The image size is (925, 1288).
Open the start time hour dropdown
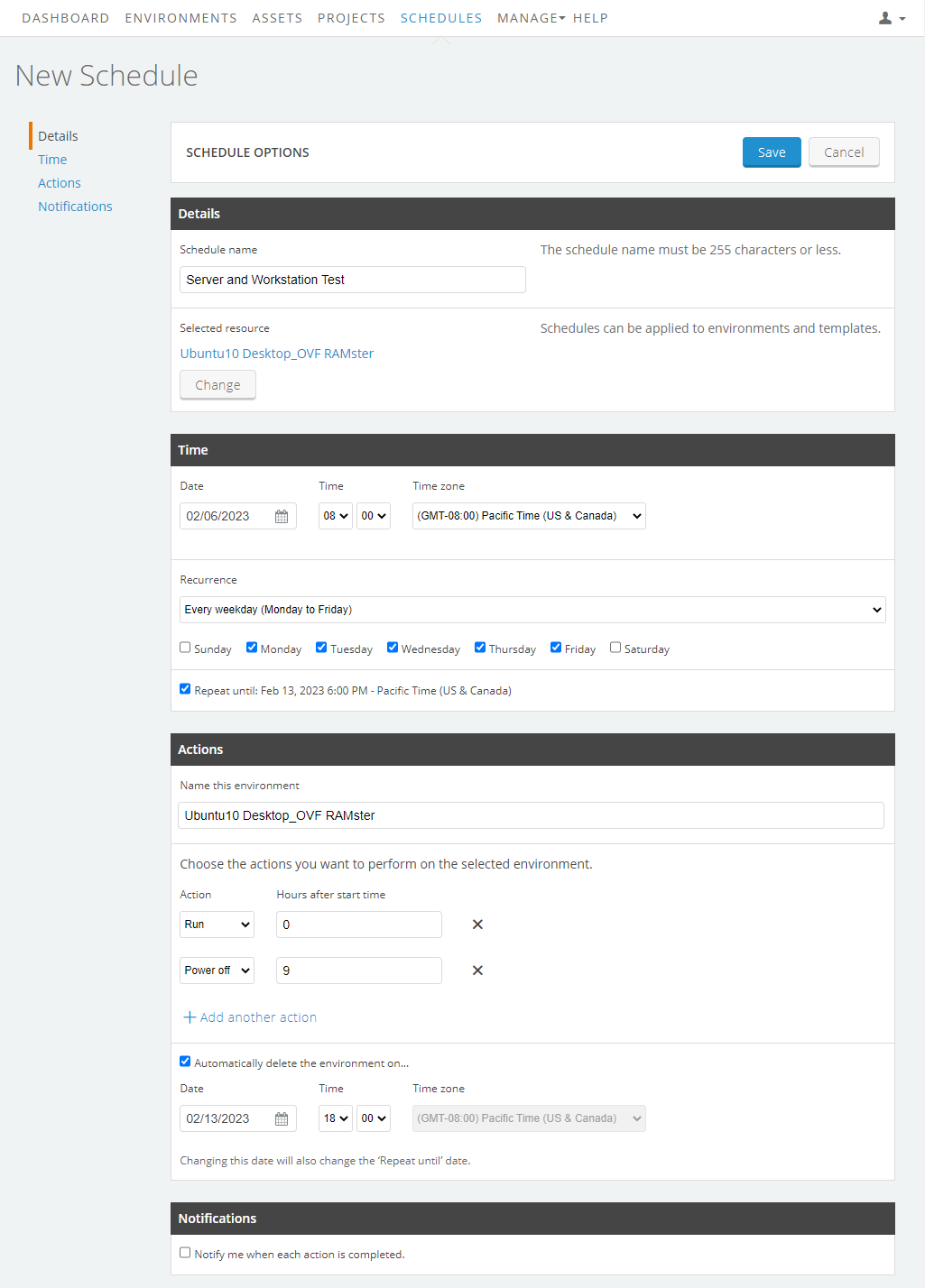click(335, 516)
